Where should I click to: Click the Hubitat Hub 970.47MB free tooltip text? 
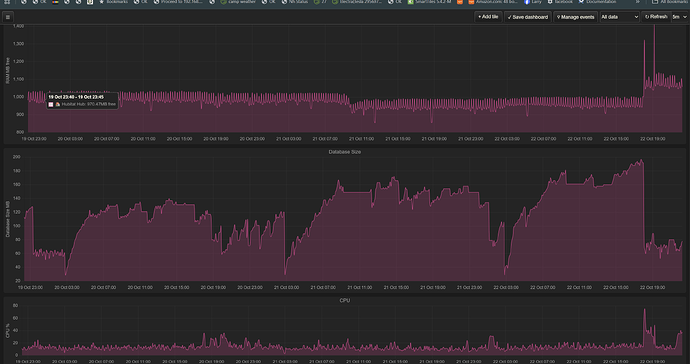[x=88, y=104]
